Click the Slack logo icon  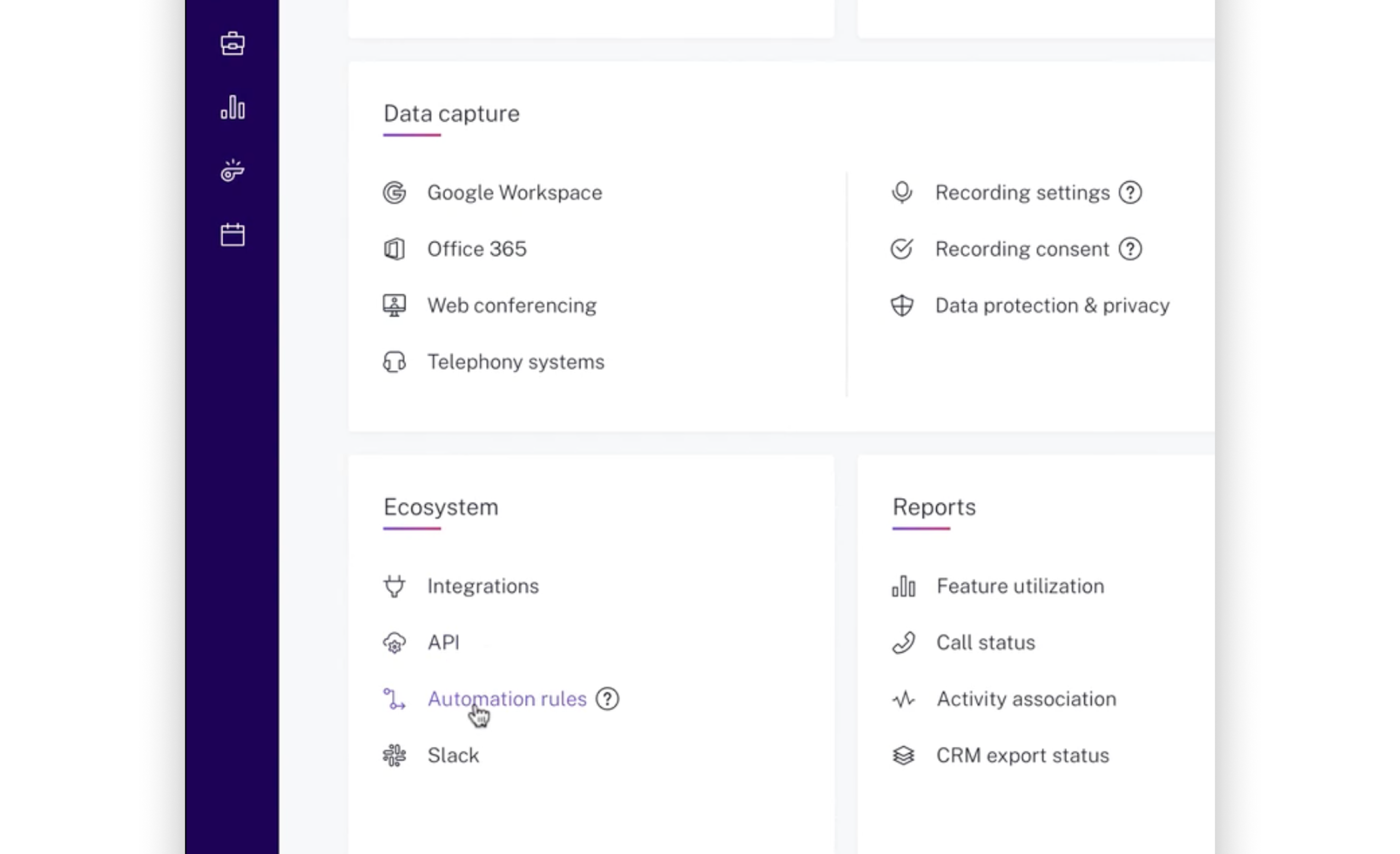[x=394, y=755]
